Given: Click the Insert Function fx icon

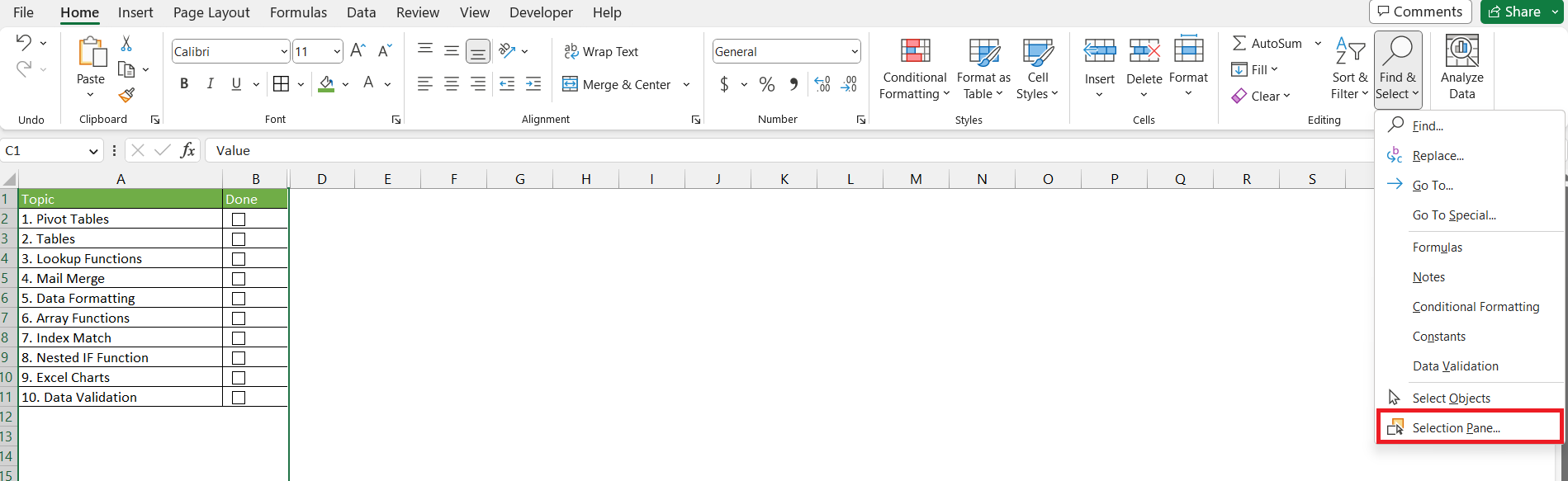Looking at the screenshot, I should (x=188, y=150).
